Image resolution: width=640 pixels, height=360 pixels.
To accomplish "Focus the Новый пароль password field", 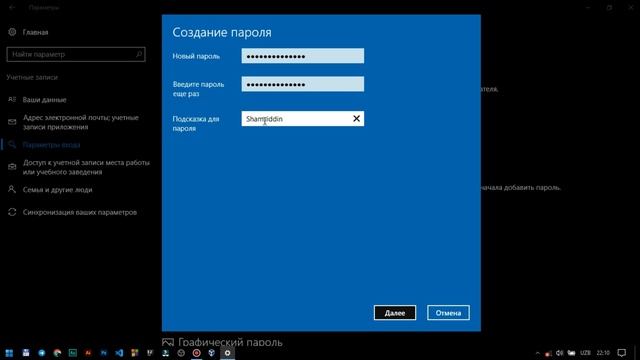I will tap(302, 56).
